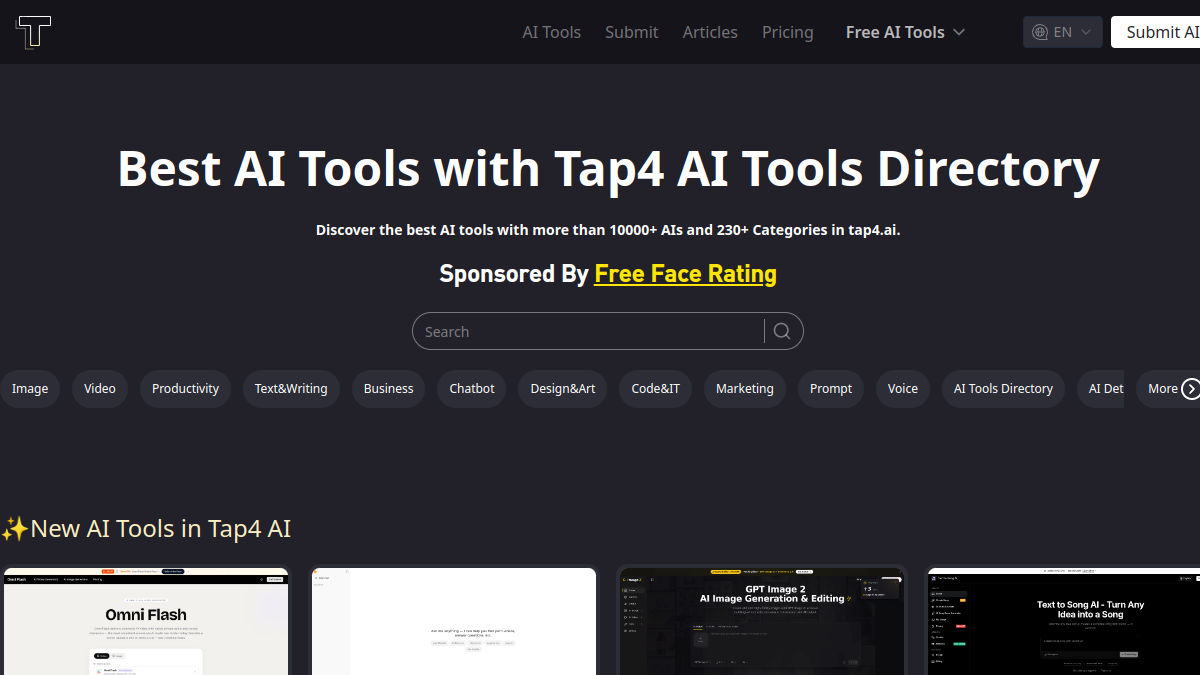Click the More categories button
This screenshot has width=1200, height=675.
pos(1163,389)
